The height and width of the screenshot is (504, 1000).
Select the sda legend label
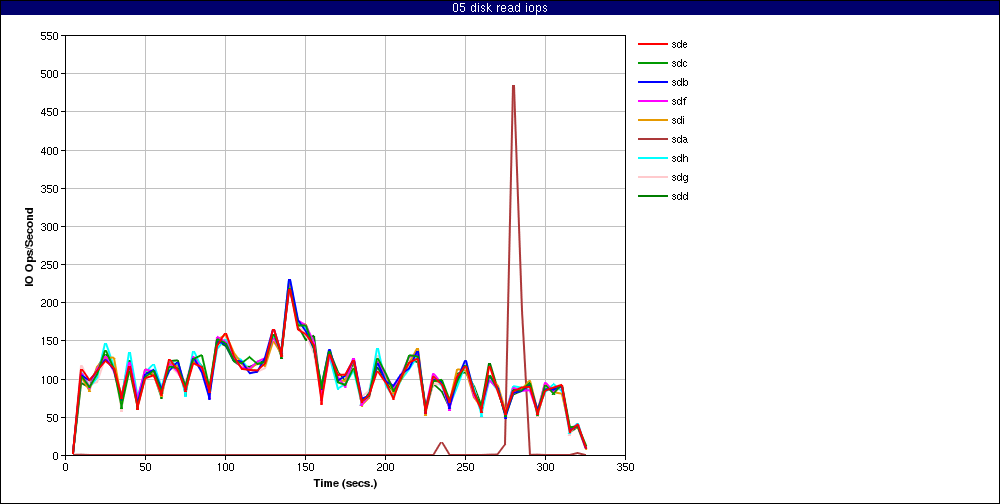679,139
